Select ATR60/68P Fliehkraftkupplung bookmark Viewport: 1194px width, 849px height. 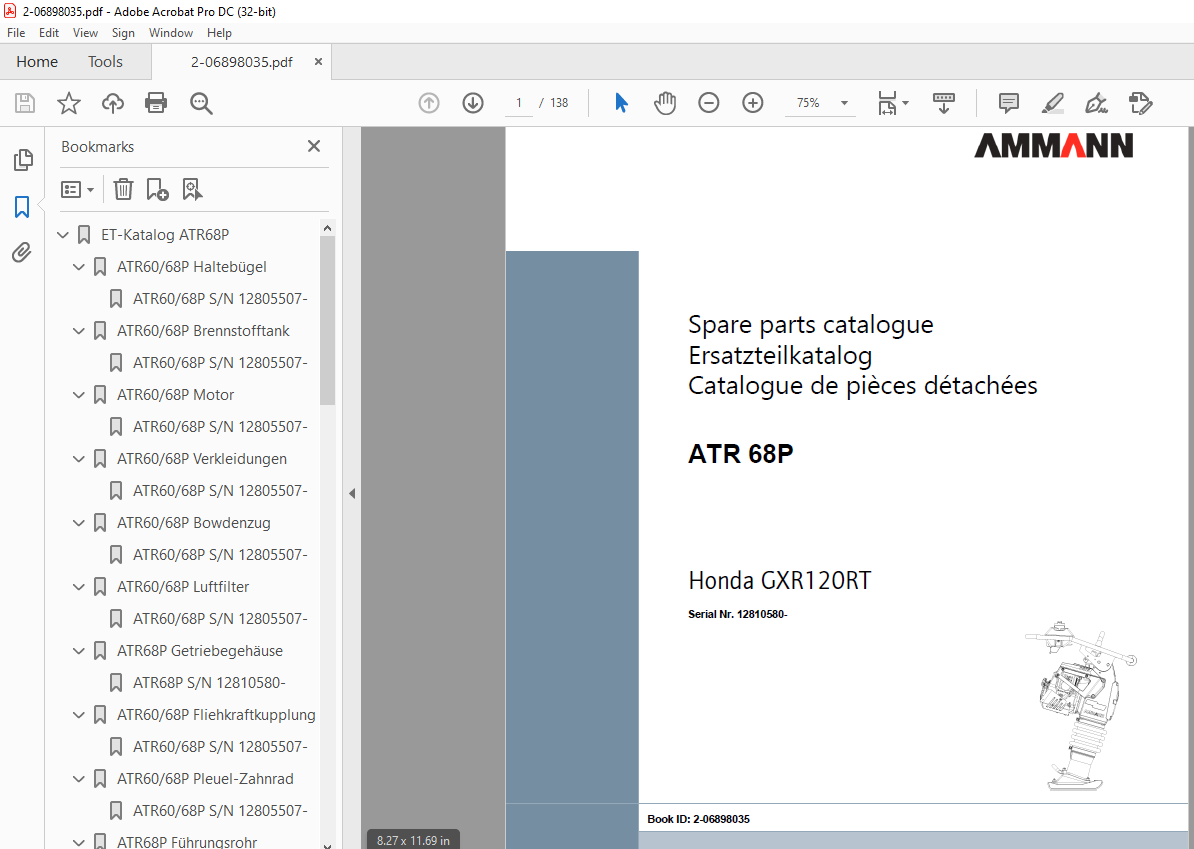point(216,714)
